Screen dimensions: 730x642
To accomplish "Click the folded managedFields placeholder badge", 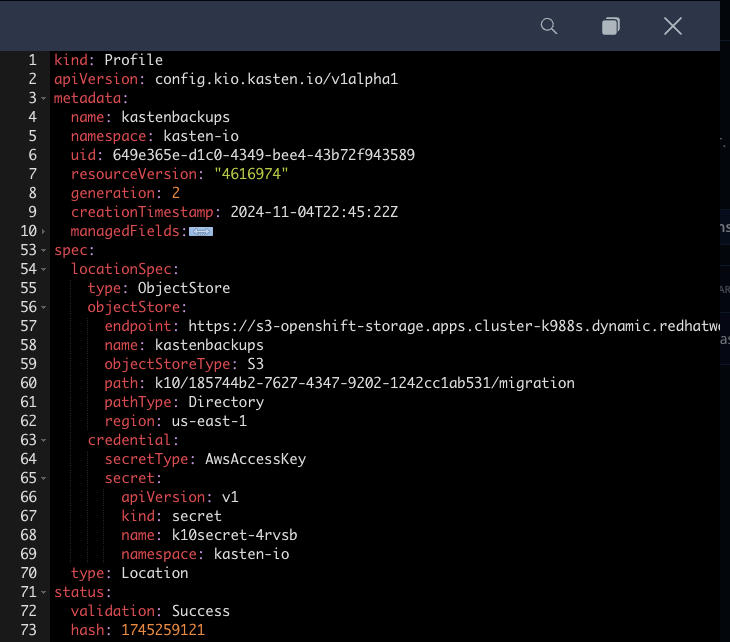I will (x=201, y=231).
